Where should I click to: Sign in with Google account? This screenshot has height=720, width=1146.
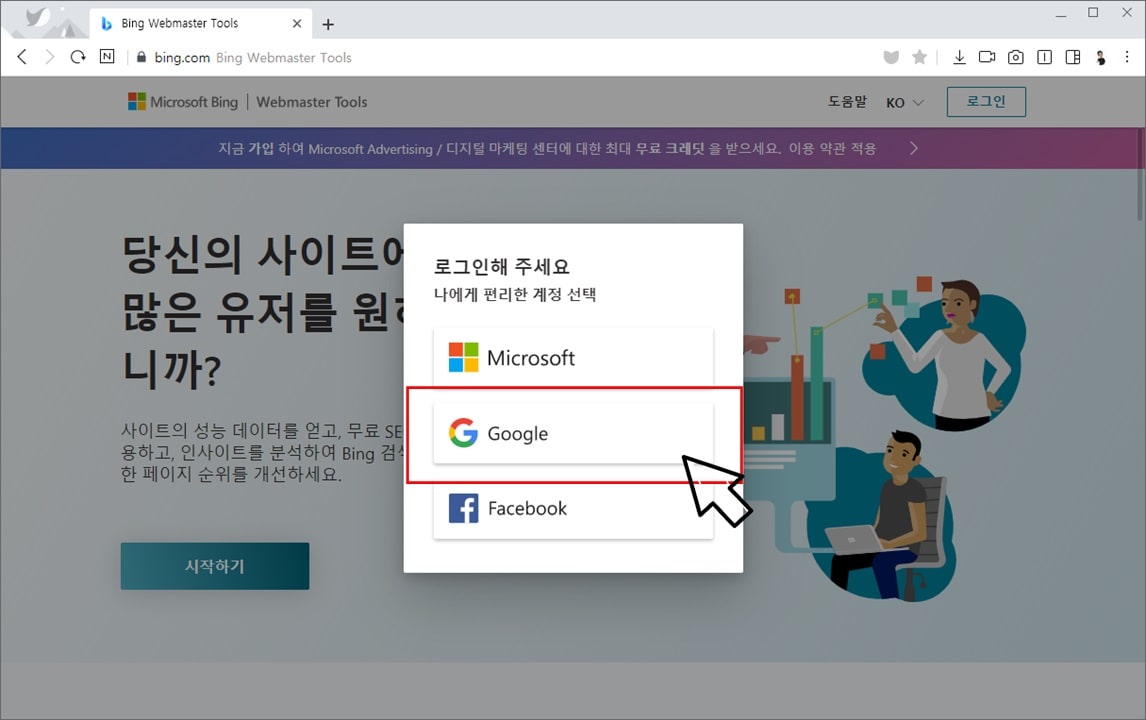[x=573, y=433]
